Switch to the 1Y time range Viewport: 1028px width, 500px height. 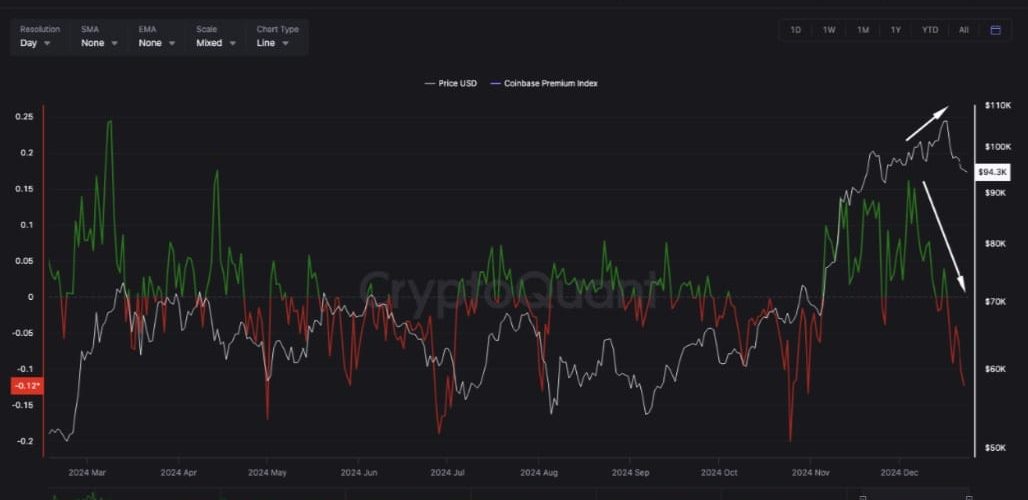[x=896, y=30]
